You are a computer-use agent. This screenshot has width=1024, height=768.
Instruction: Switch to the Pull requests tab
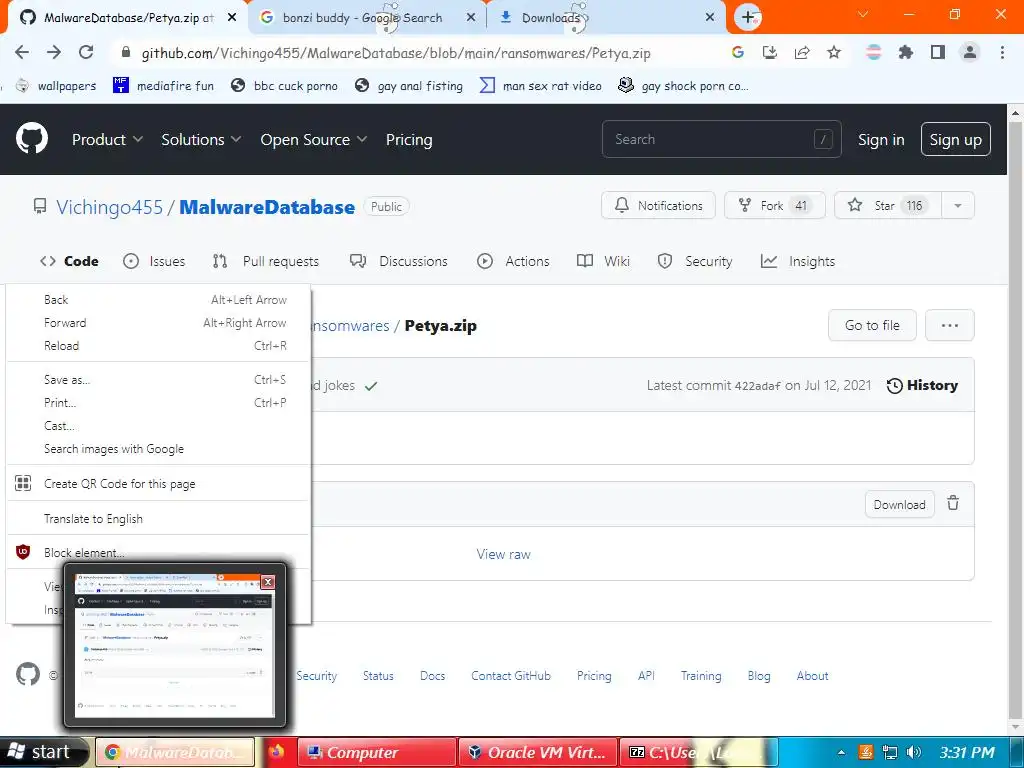tap(266, 261)
